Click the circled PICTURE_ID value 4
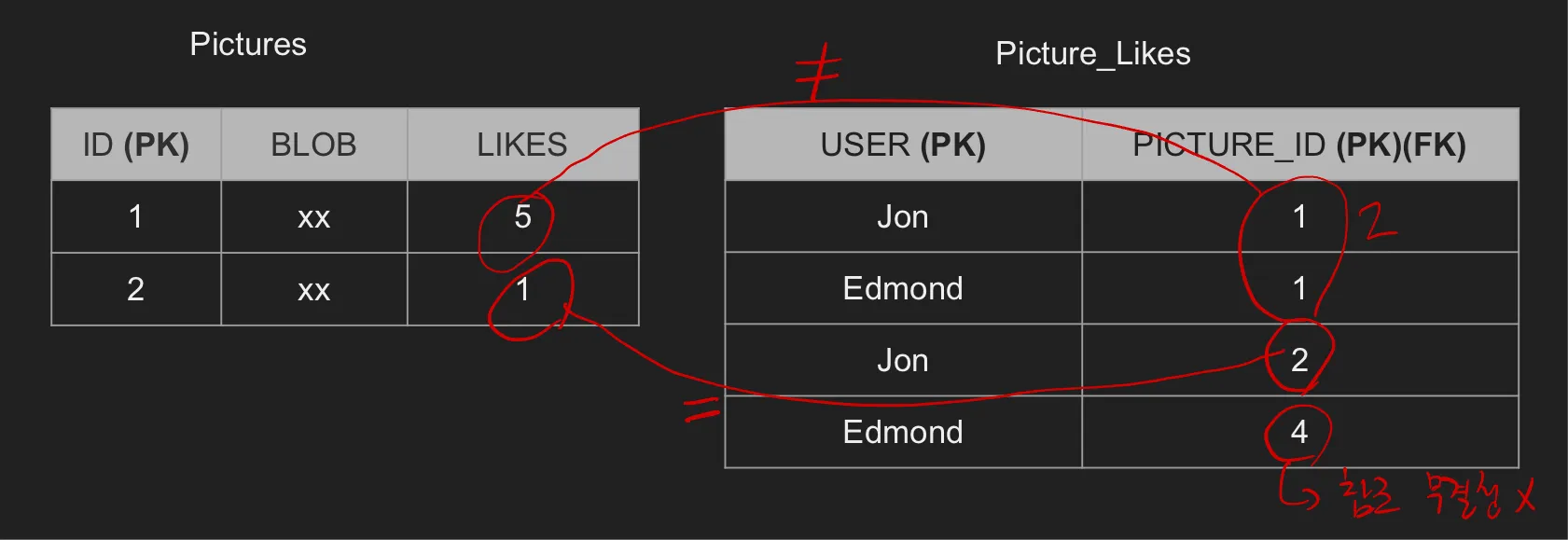 [x=1299, y=432]
